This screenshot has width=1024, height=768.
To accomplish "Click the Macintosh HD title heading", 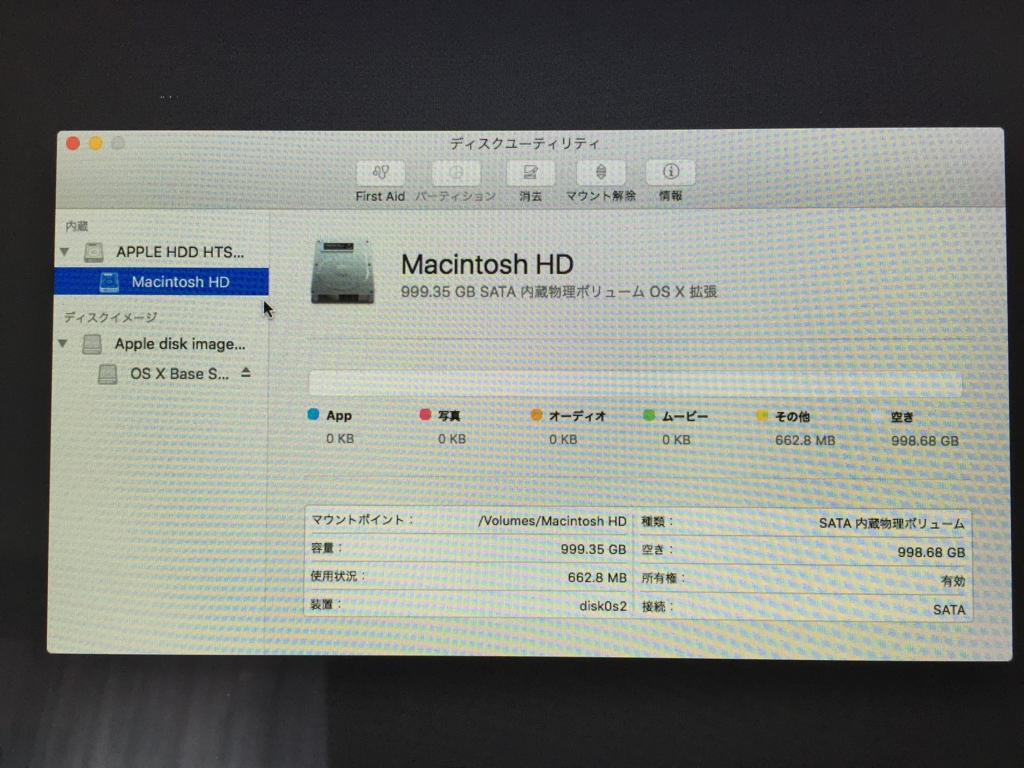I will [487, 264].
